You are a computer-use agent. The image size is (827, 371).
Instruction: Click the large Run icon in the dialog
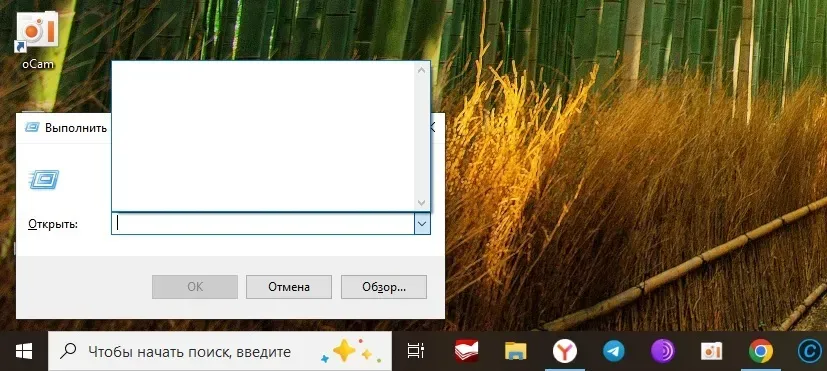tap(44, 179)
